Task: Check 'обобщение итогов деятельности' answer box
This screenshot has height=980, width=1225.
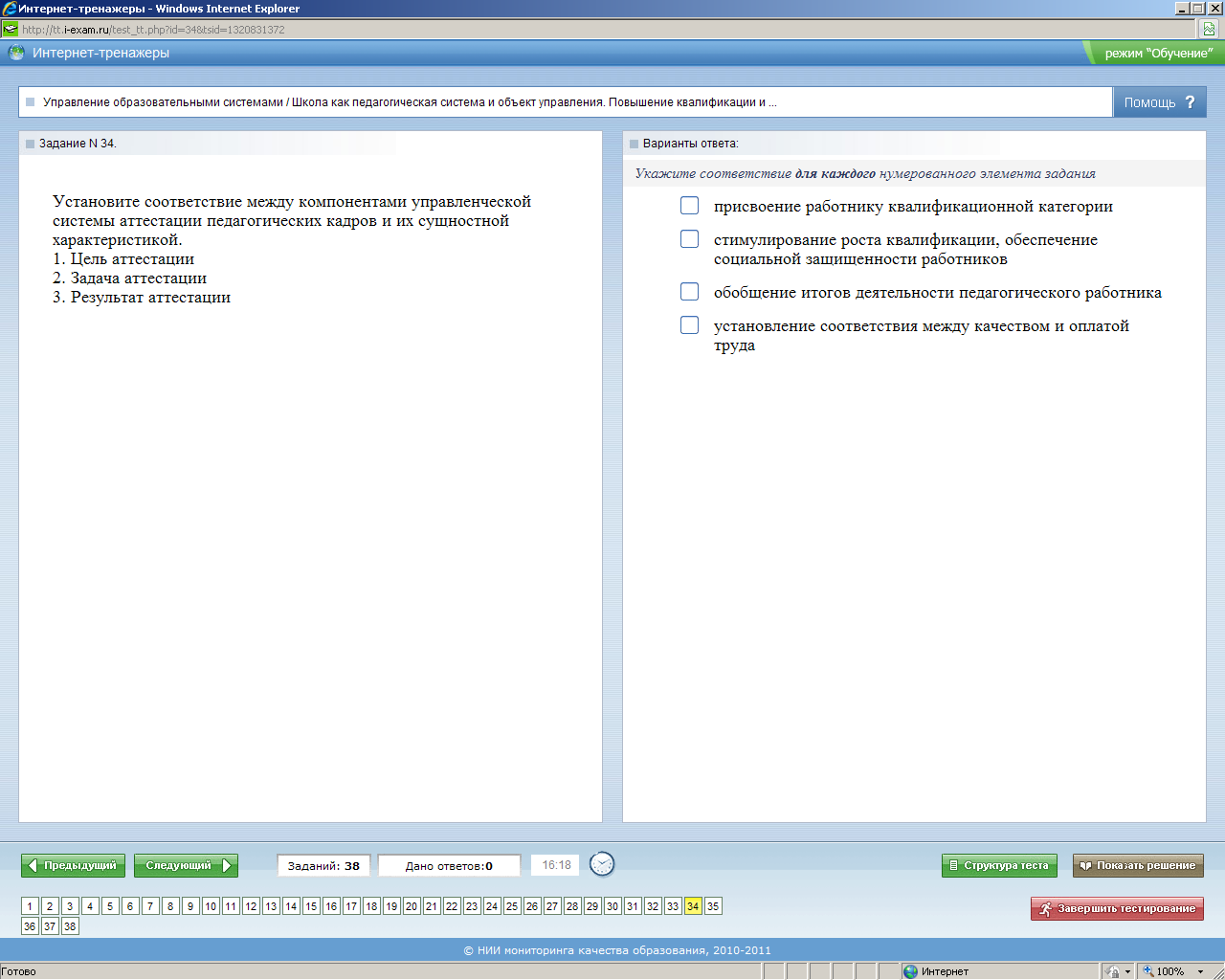Action: point(689,292)
